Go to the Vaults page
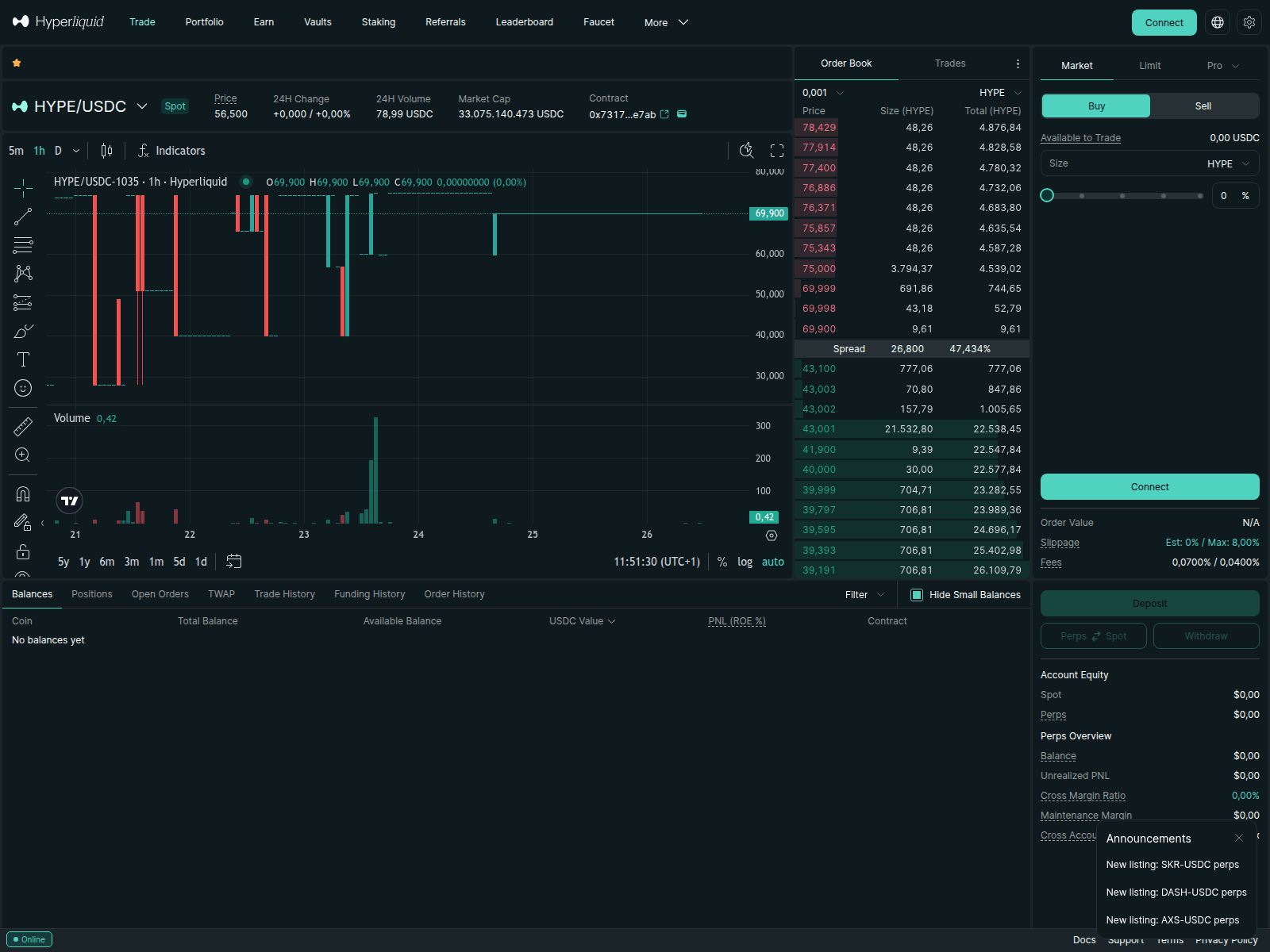Viewport: 1270px width, 952px height. click(317, 22)
